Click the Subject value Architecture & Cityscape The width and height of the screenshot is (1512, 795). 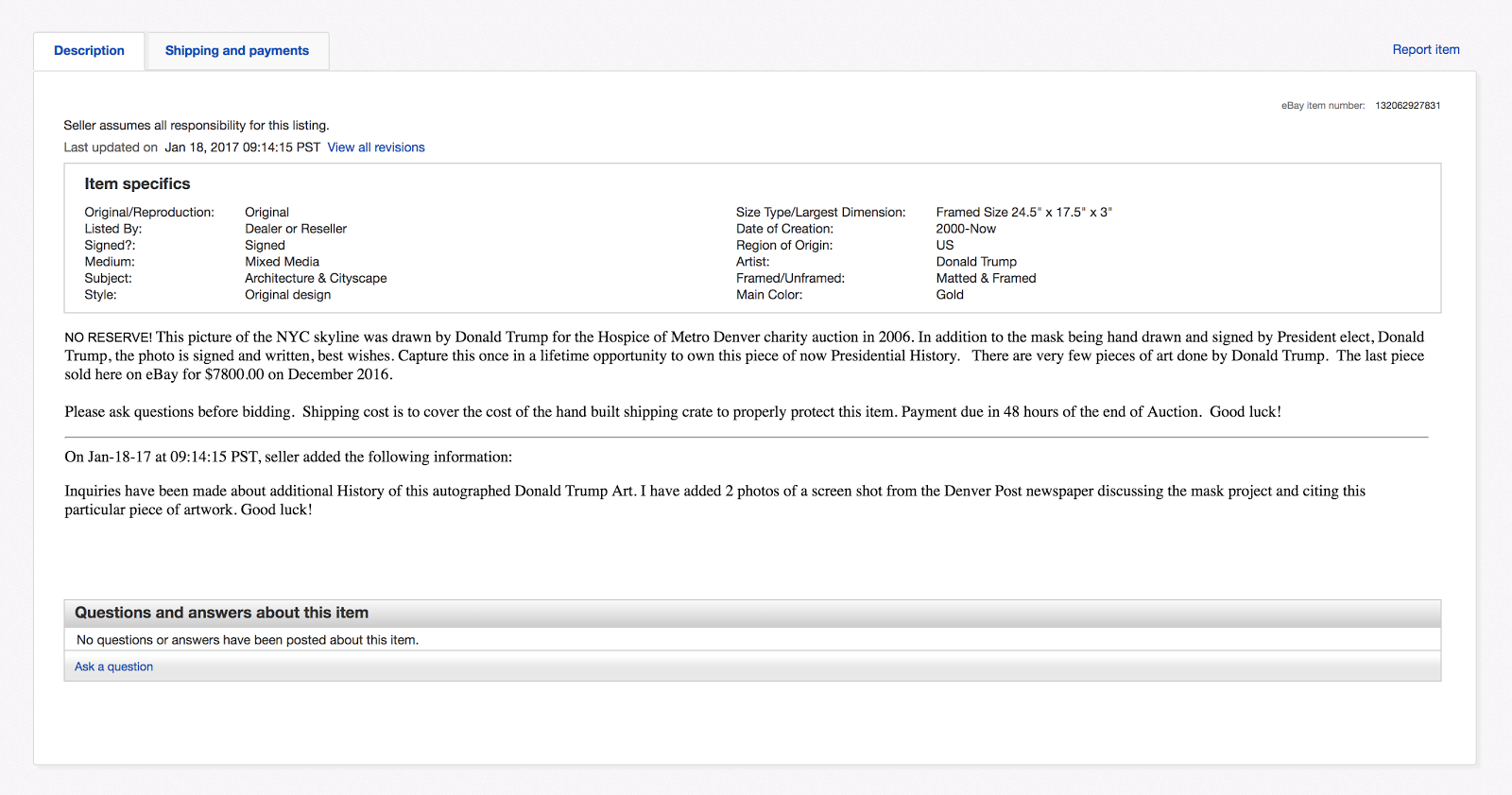pyautogui.click(x=316, y=278)
